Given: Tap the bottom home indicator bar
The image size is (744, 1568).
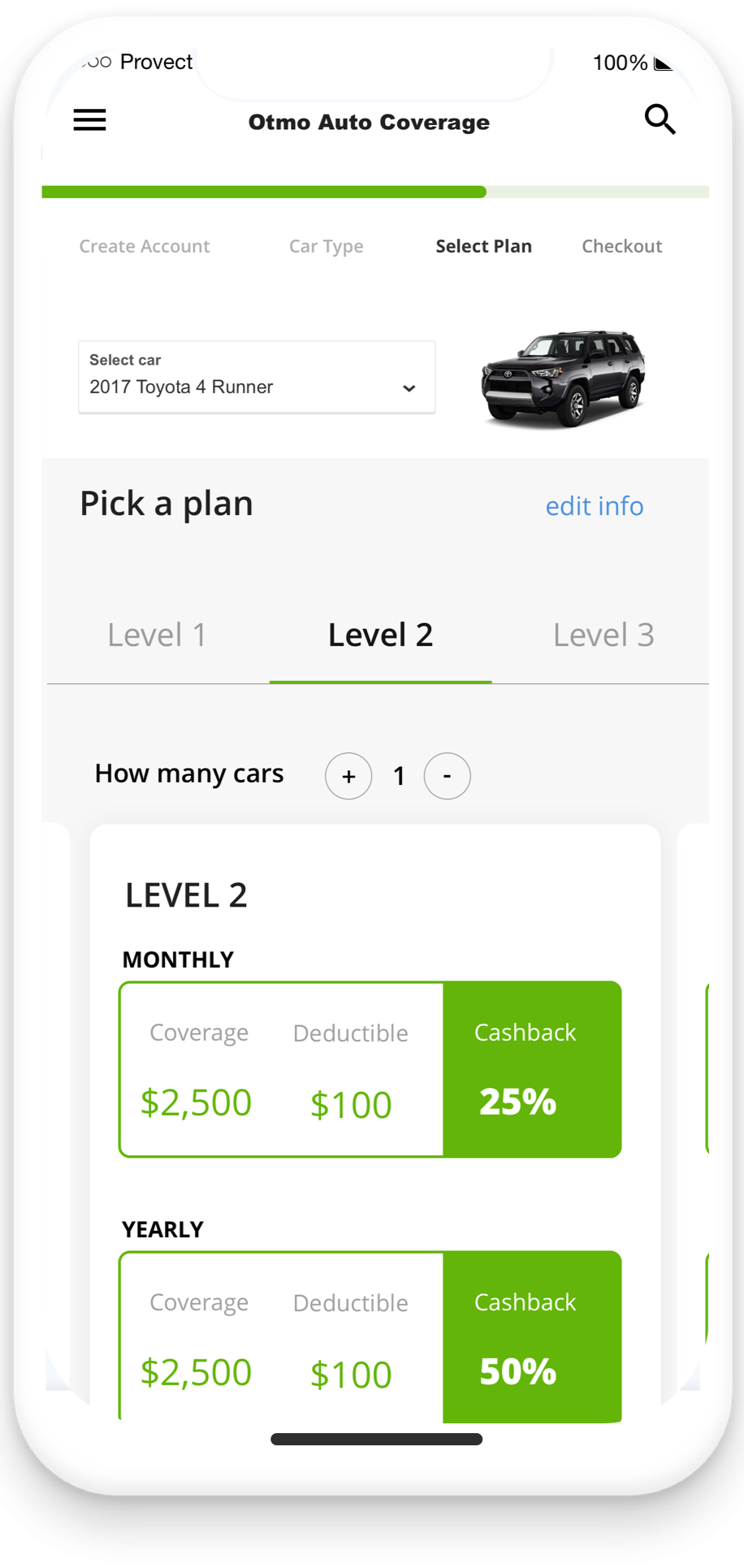Looking at the screenshot, I should click(x=377, y=1439).
